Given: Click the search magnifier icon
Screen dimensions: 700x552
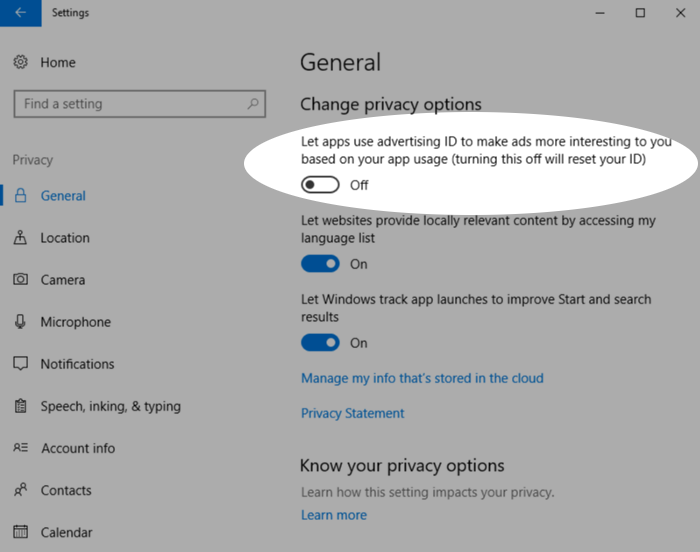Looking at the screenshot, I should 253,103.
